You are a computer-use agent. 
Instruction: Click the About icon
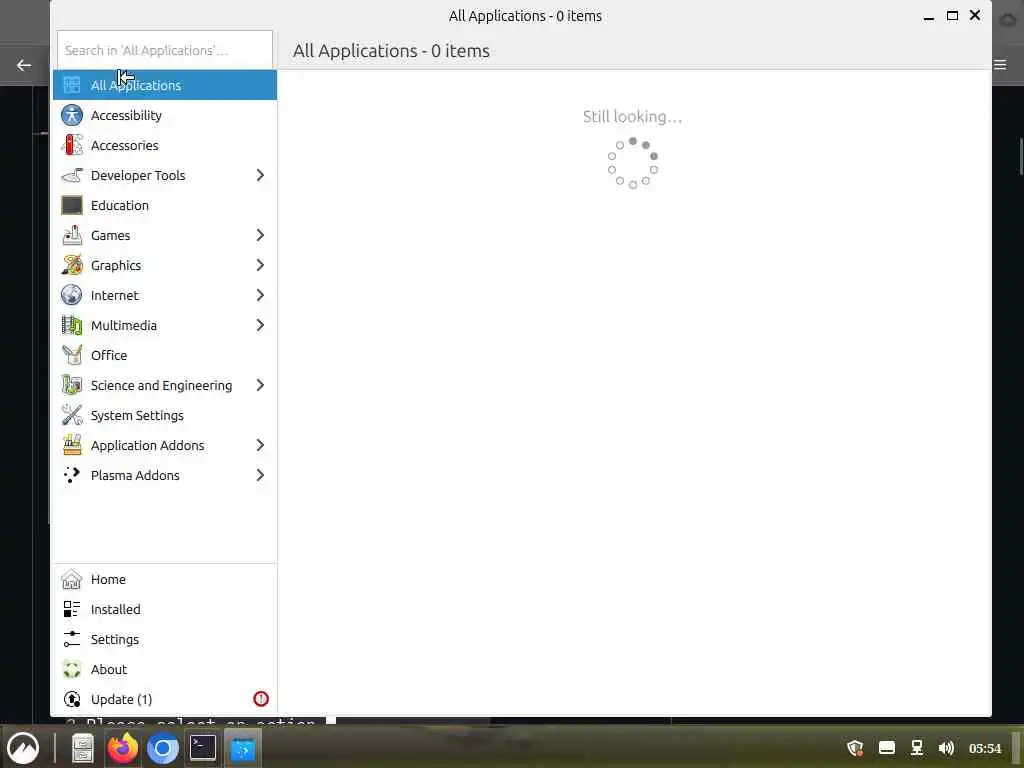(x=72, y=669)
